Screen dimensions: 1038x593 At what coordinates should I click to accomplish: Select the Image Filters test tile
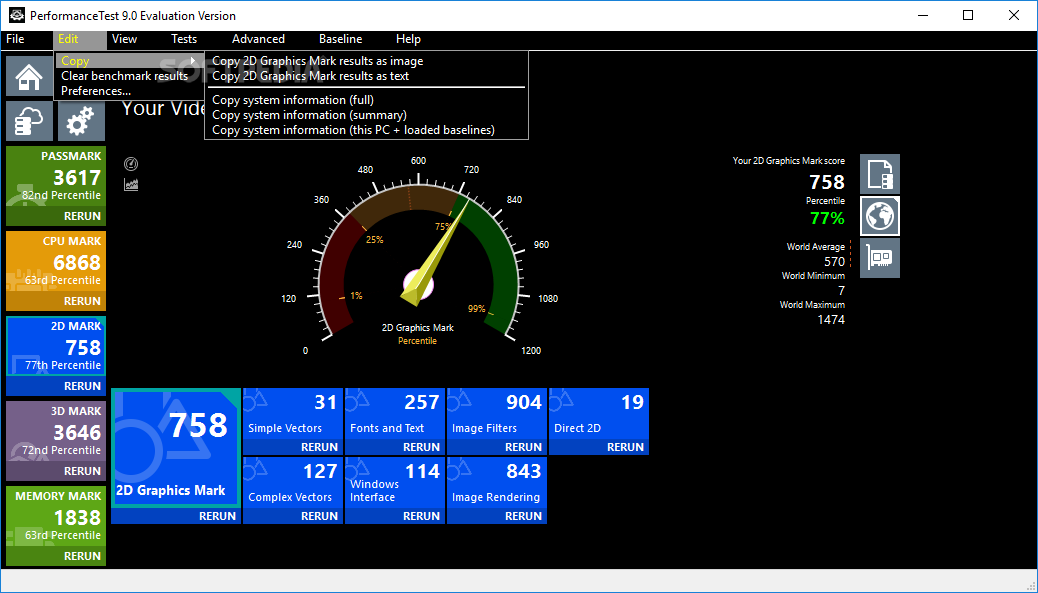pyautogui.click(x=496, y=414)
